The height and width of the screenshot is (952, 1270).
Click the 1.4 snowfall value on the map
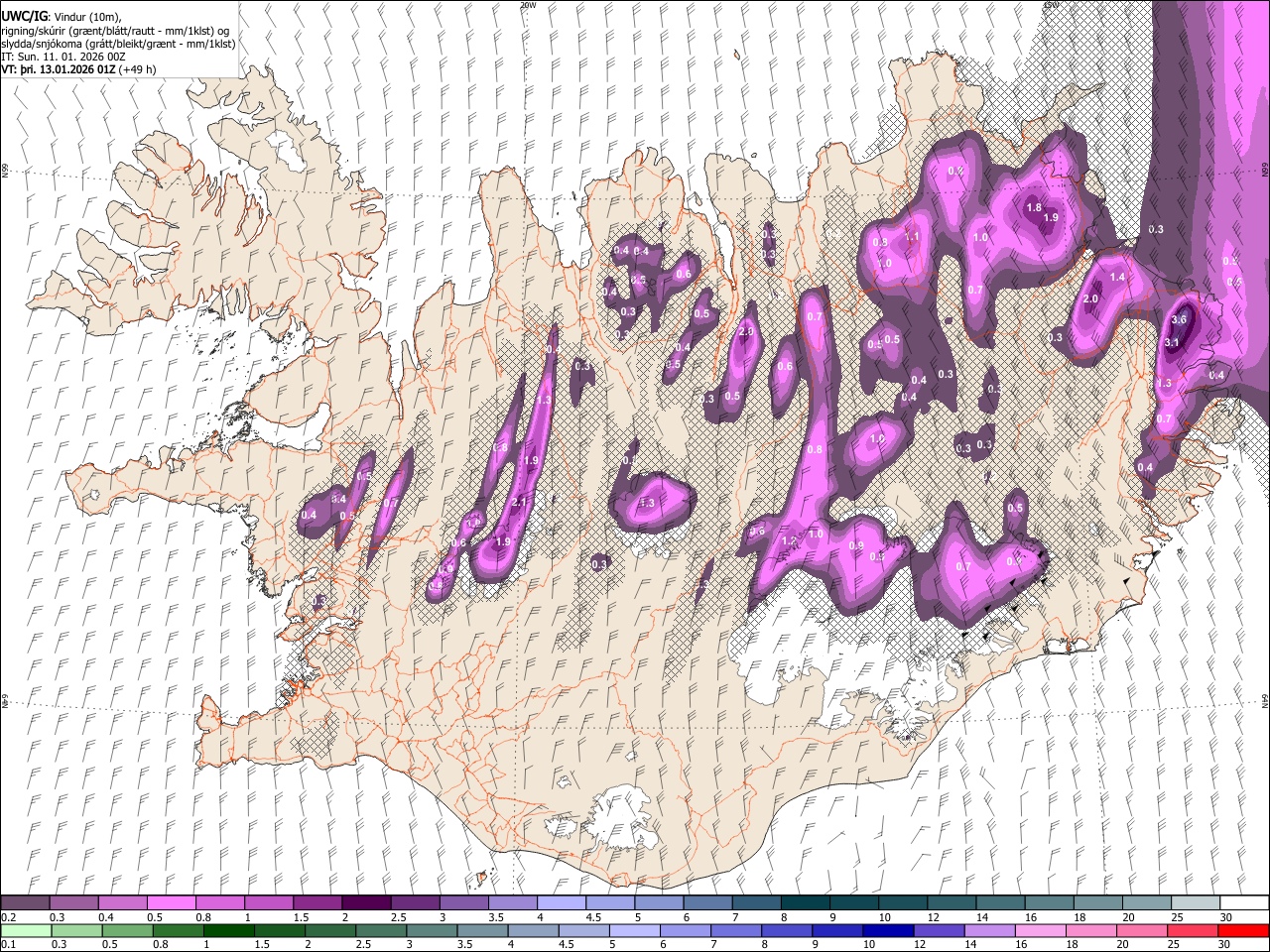(x=1118, y=278)
